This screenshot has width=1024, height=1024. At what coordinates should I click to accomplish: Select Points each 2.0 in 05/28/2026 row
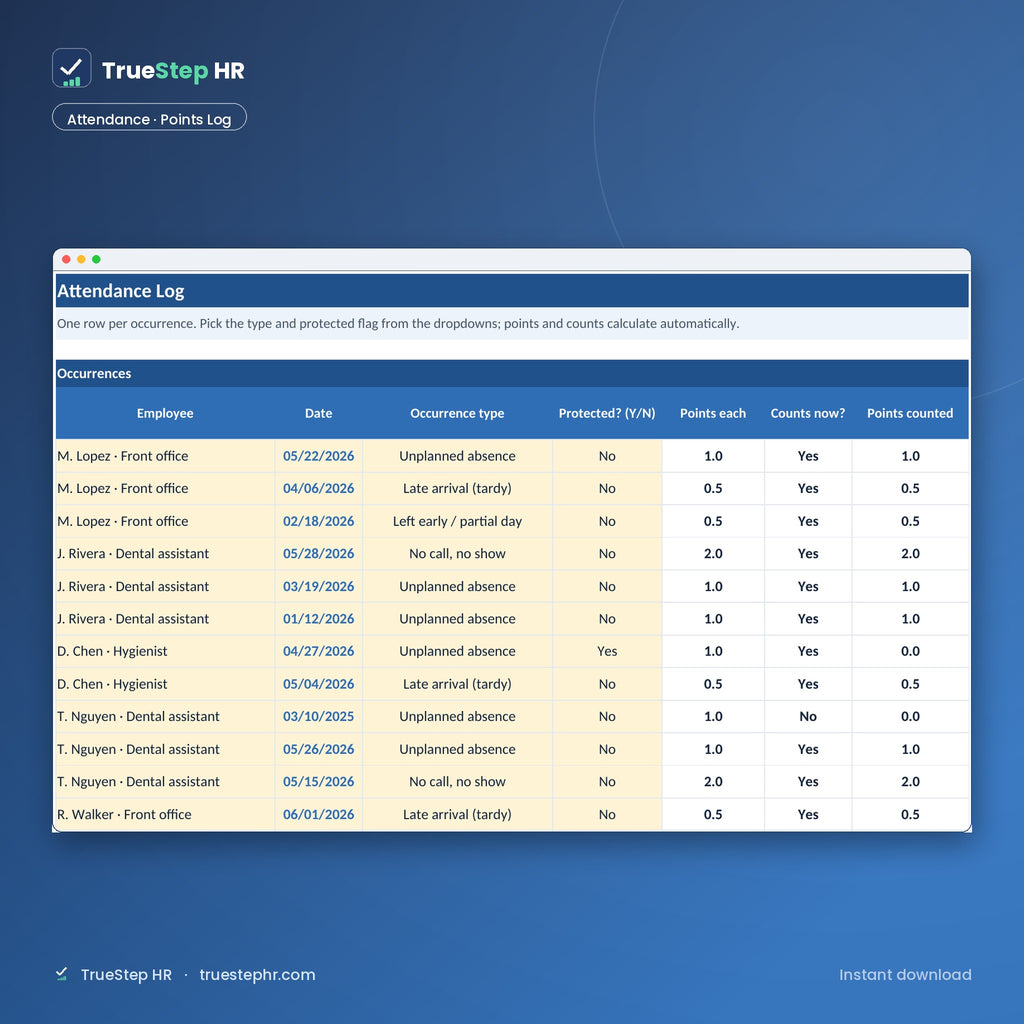click(712, 554)
